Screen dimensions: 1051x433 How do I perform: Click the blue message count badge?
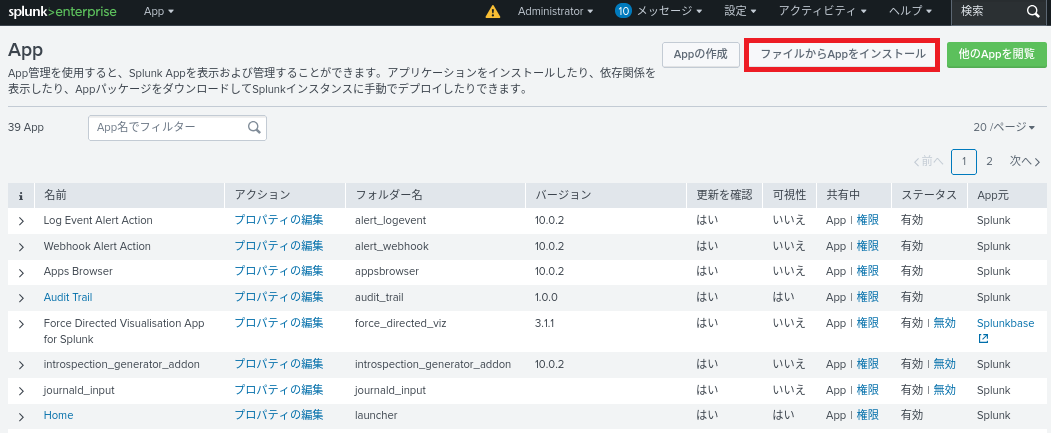(623, 11)
